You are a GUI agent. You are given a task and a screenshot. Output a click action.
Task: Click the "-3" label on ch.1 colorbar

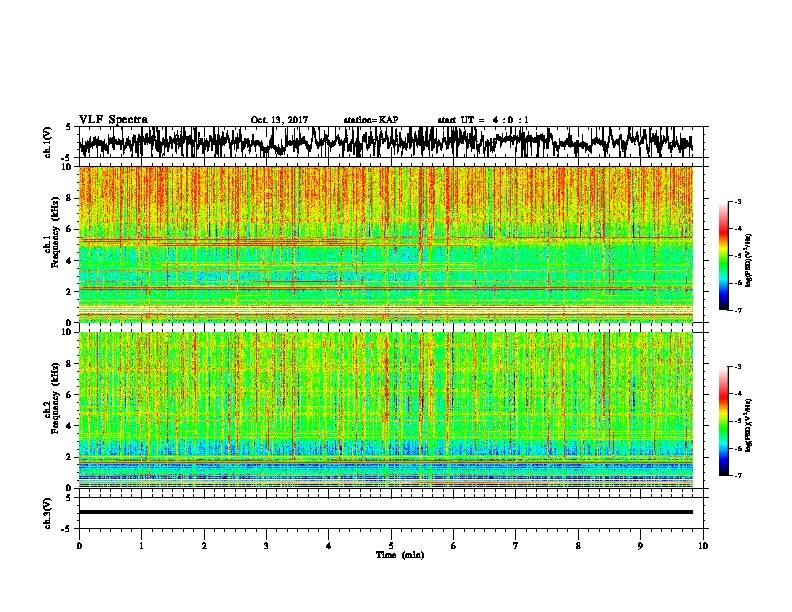[x=737, y=201]
